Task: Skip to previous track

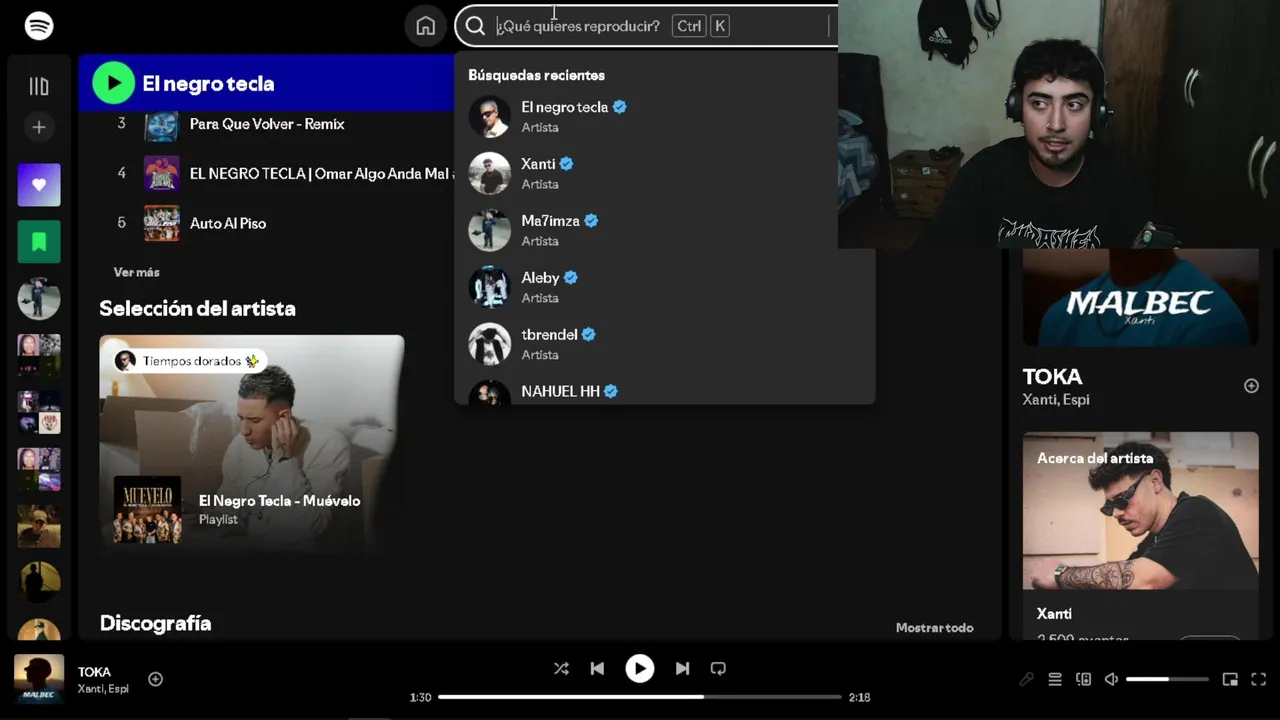Action: pos(597,668)
